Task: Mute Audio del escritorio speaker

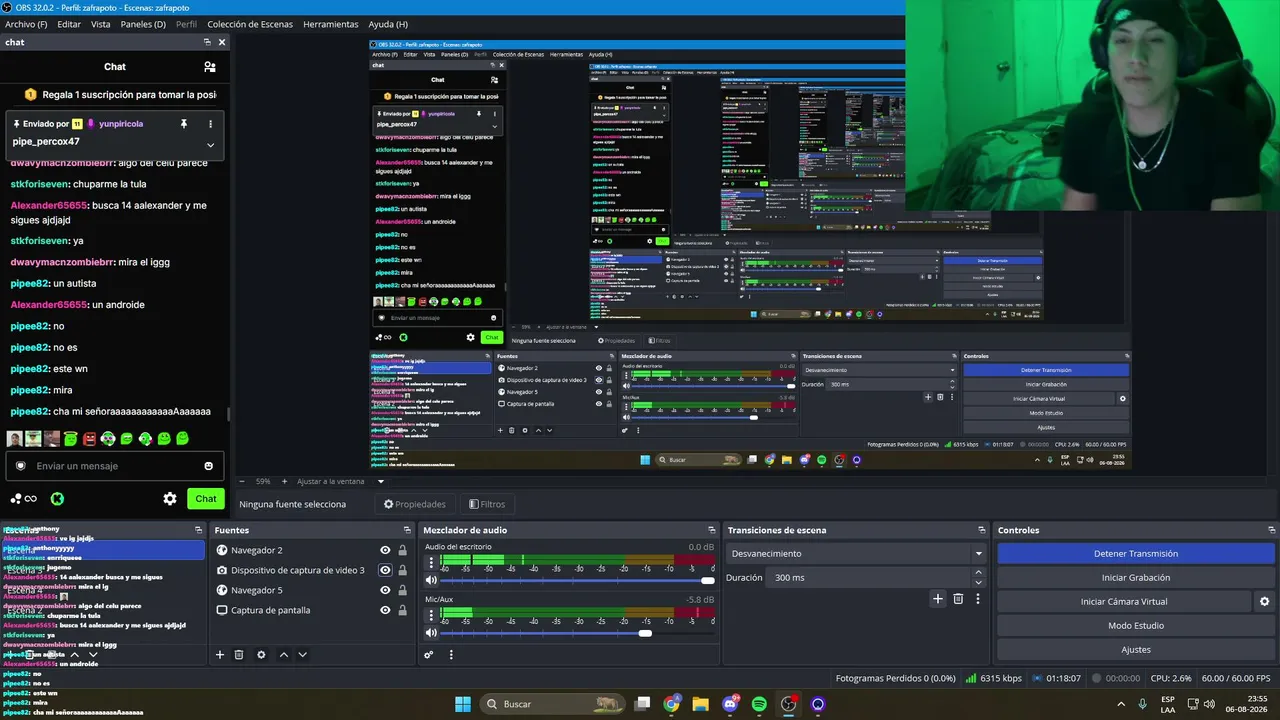Action: click(x=432, y=580)
